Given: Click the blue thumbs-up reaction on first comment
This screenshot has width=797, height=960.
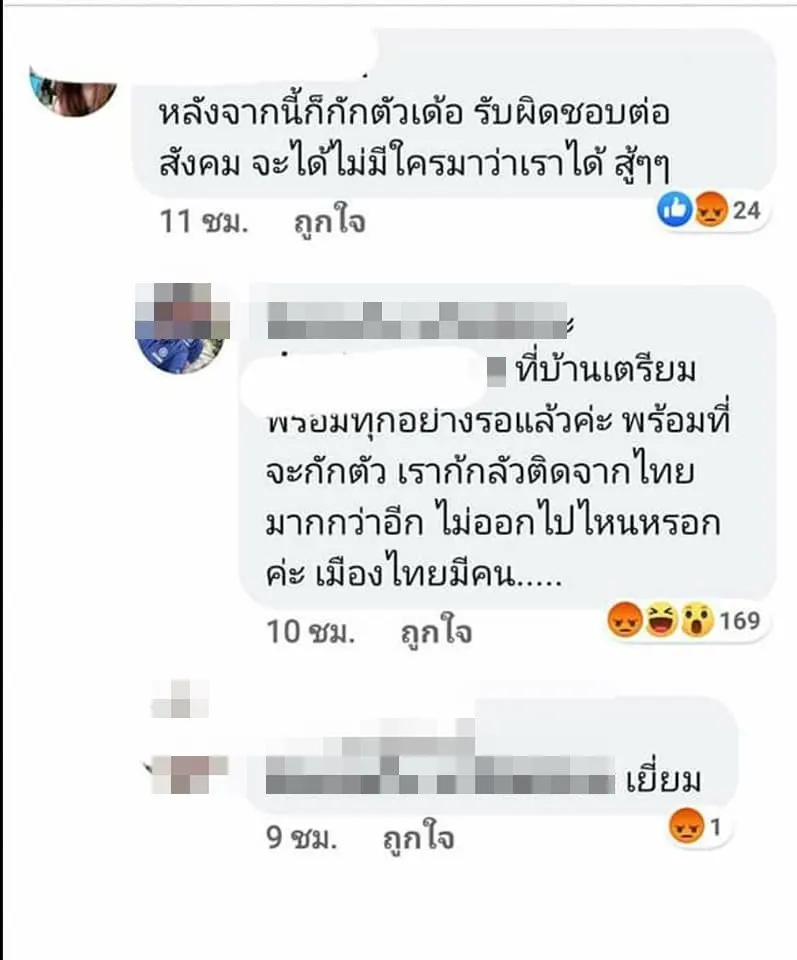Looking at the screenshot, I should [675, 210].
